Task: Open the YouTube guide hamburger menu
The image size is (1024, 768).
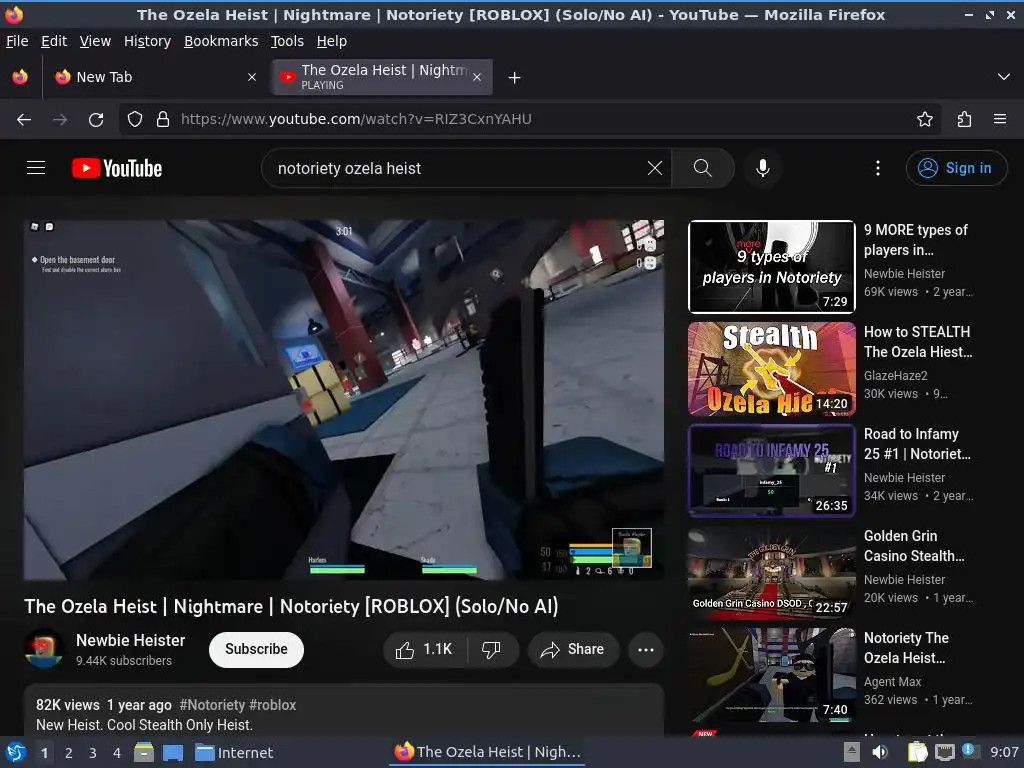Action: pyautogui.click(x=36, y=168)
